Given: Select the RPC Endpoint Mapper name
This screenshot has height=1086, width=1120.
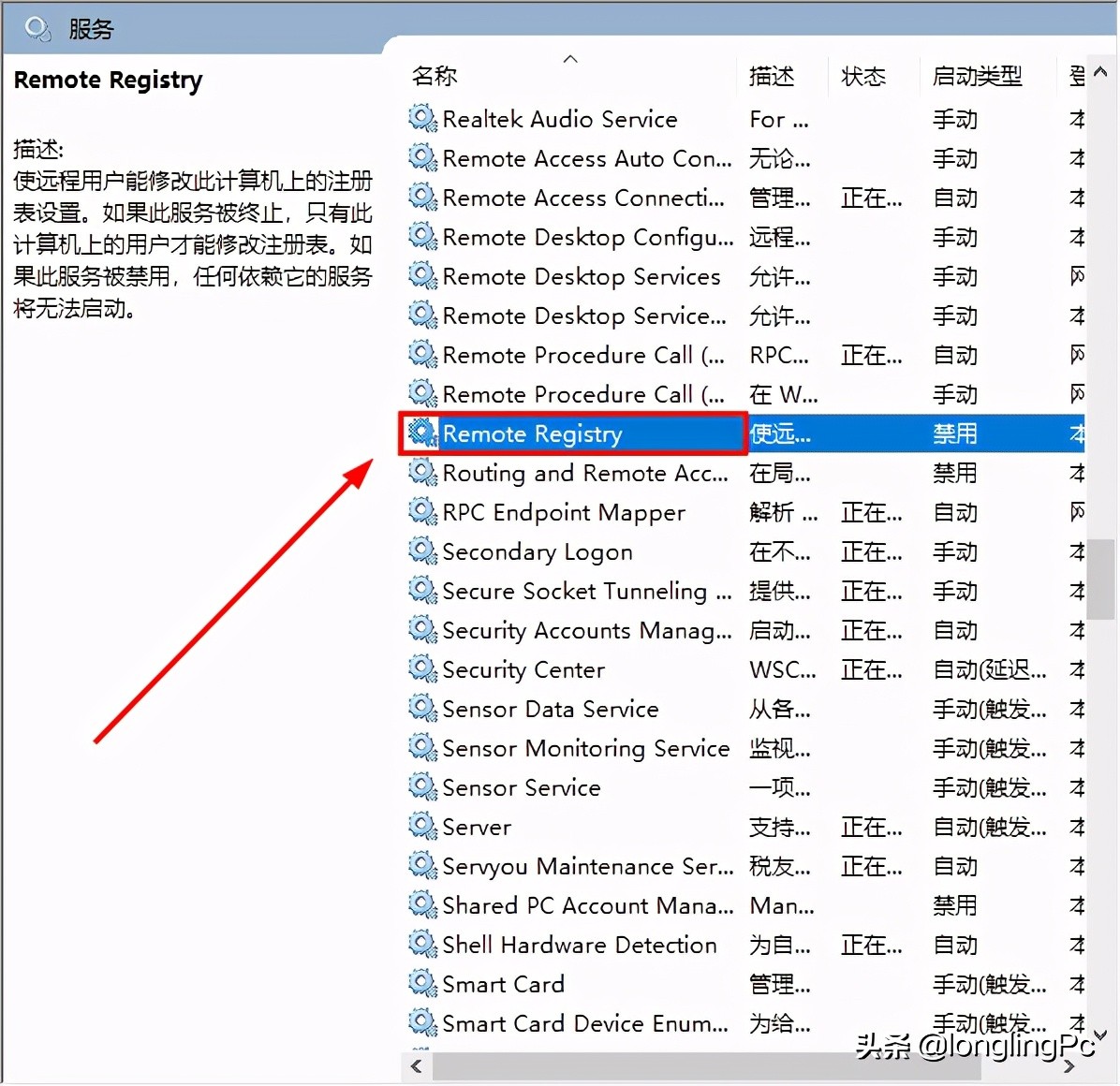Looking at the screenshot, I should tap(564, 513).
